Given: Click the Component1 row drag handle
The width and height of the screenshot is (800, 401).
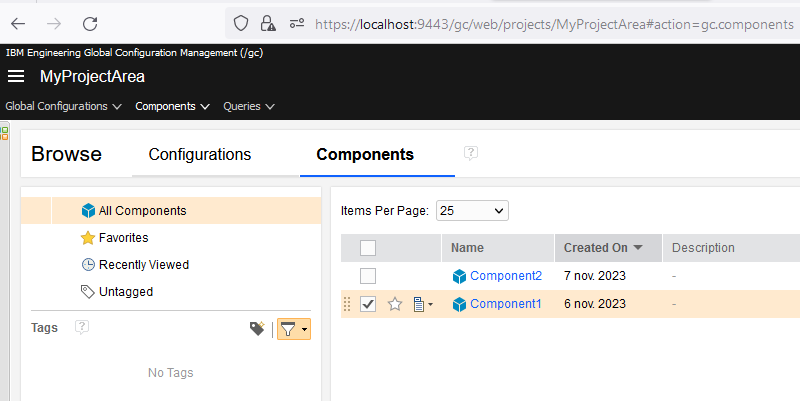Looking at the screenshot, I should [x=347, y=304].
